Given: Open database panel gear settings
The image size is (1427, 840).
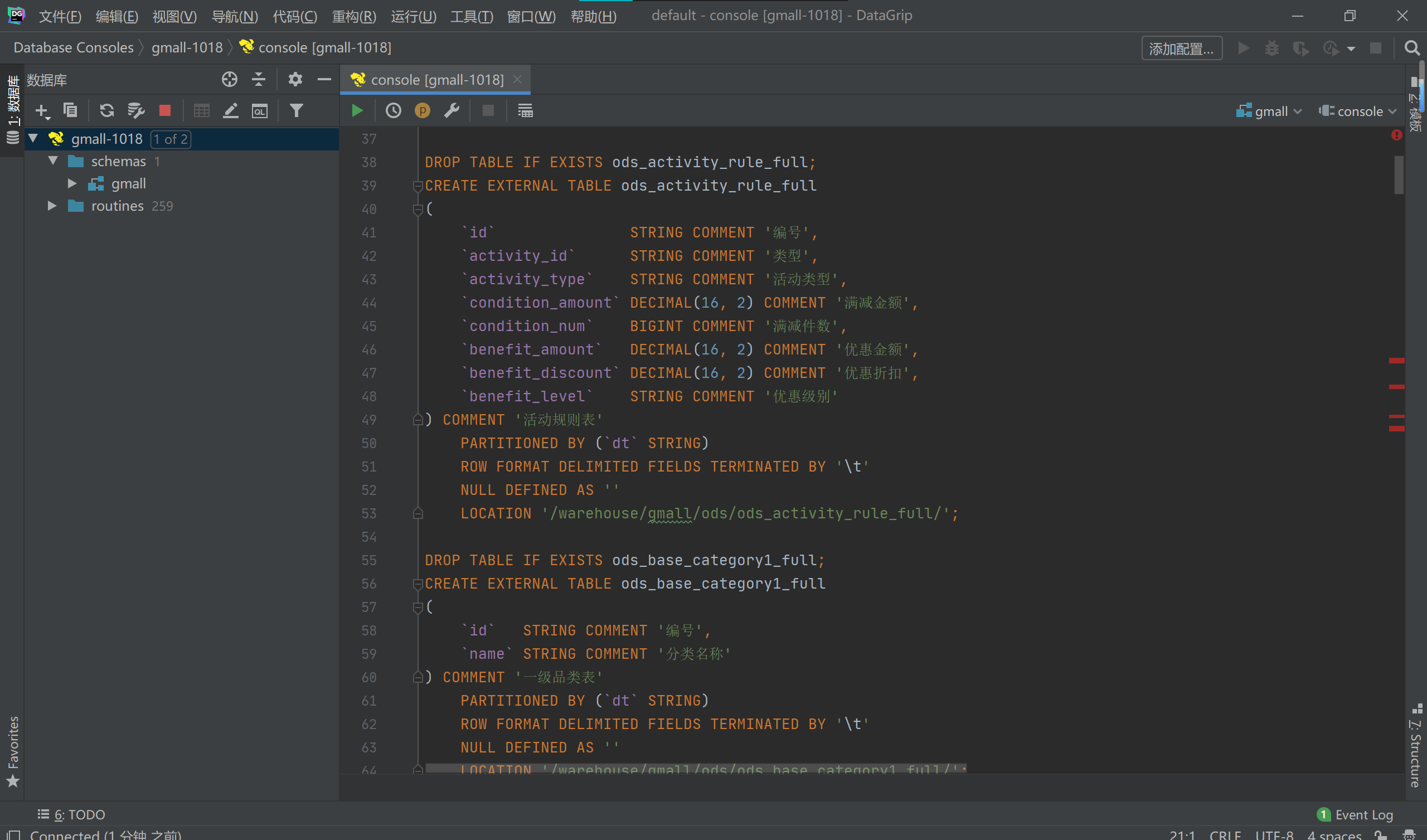Looking at the screenshot, I should click(295, 79).
